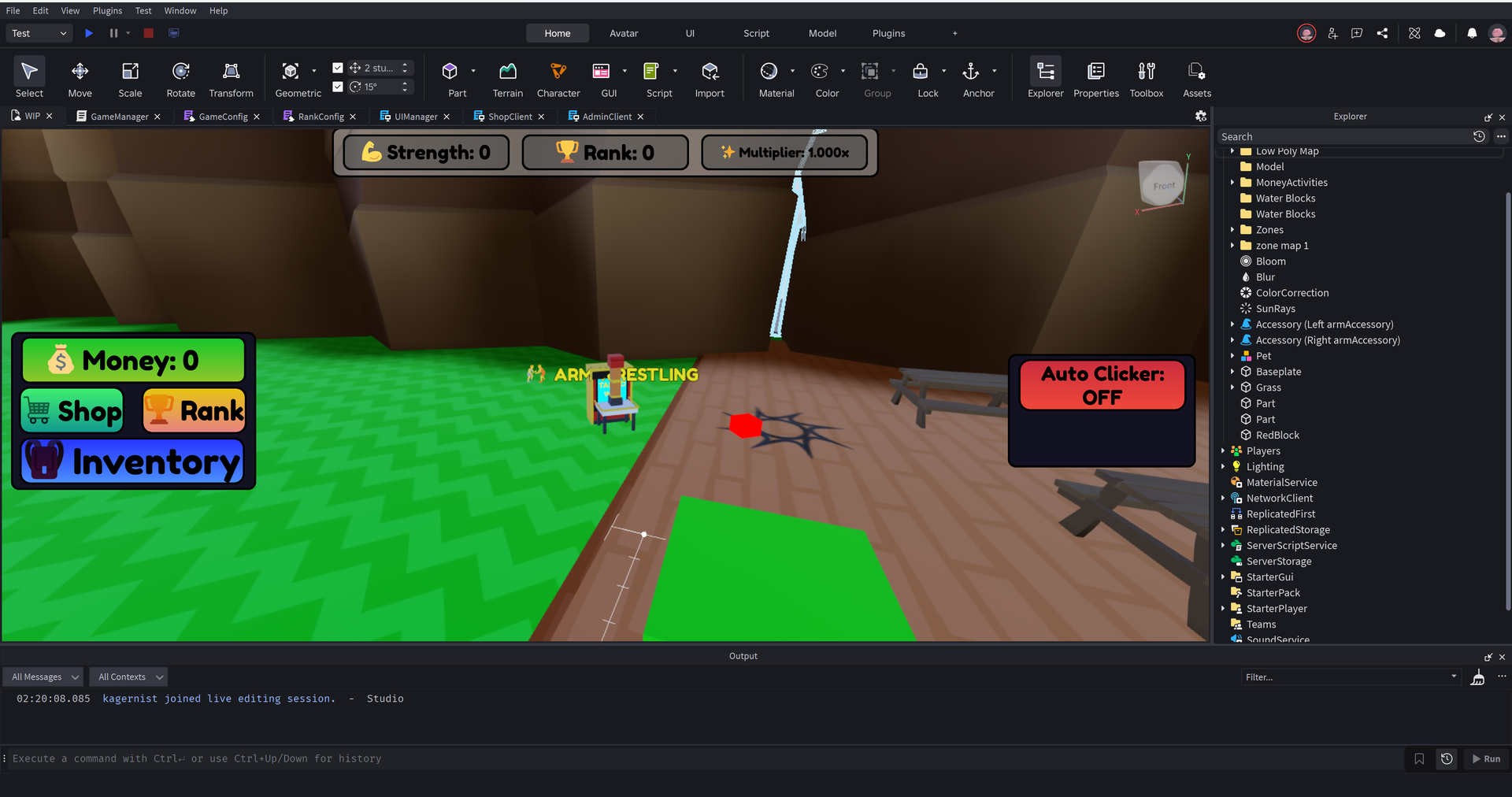Click the Script insert icon
The image size is (1512, 797).
(651, 72)
